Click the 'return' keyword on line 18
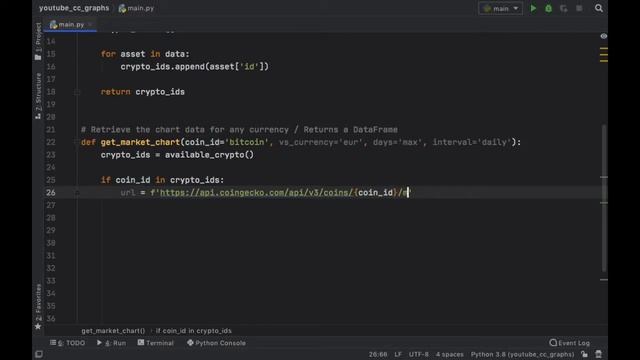 pos(116,92)
